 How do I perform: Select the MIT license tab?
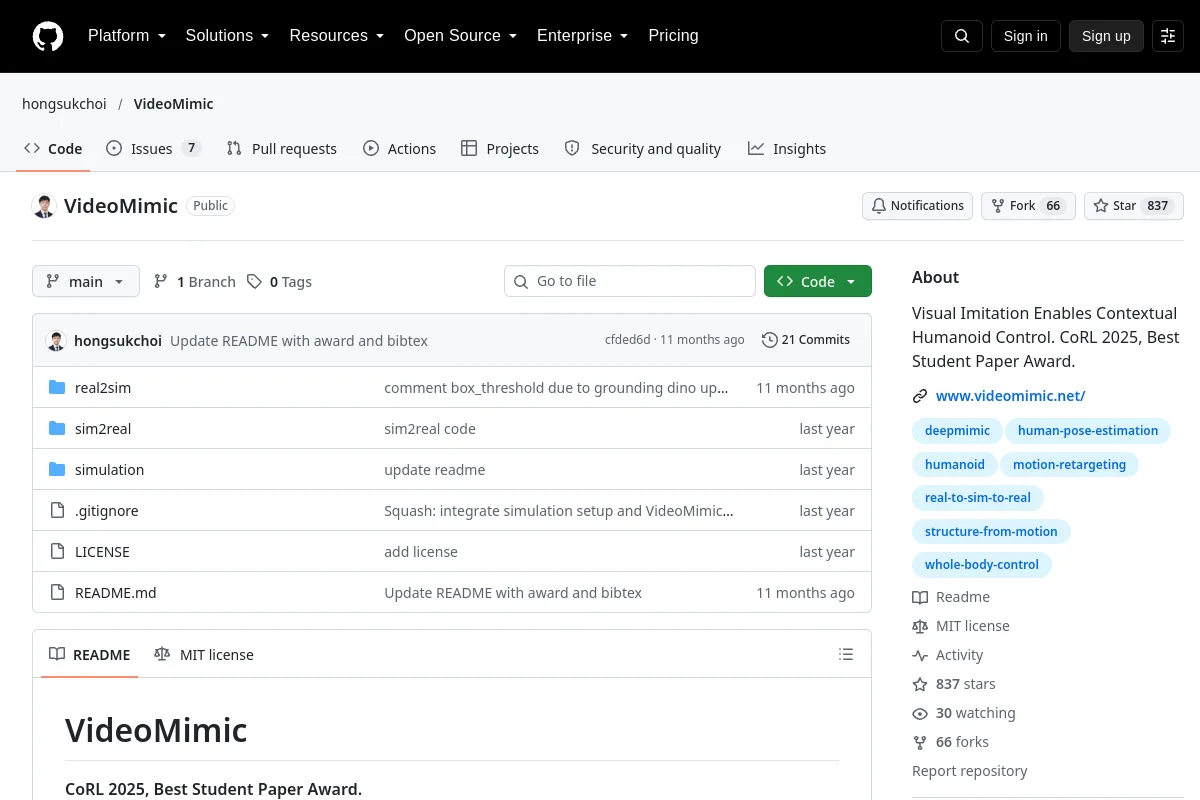click(204, 655)
